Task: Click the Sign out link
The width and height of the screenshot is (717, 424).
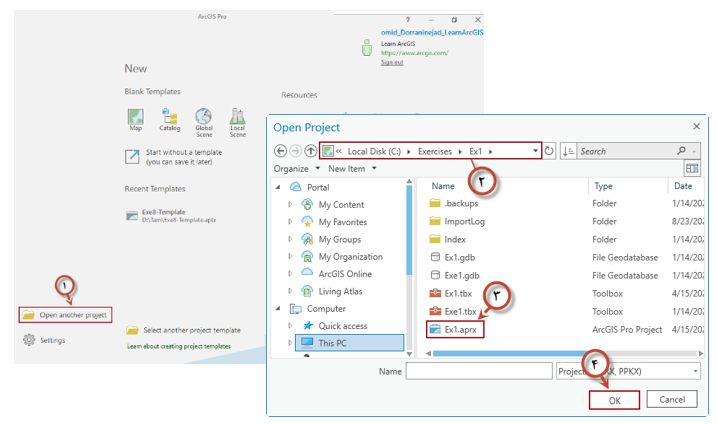Action: [391, 62]
